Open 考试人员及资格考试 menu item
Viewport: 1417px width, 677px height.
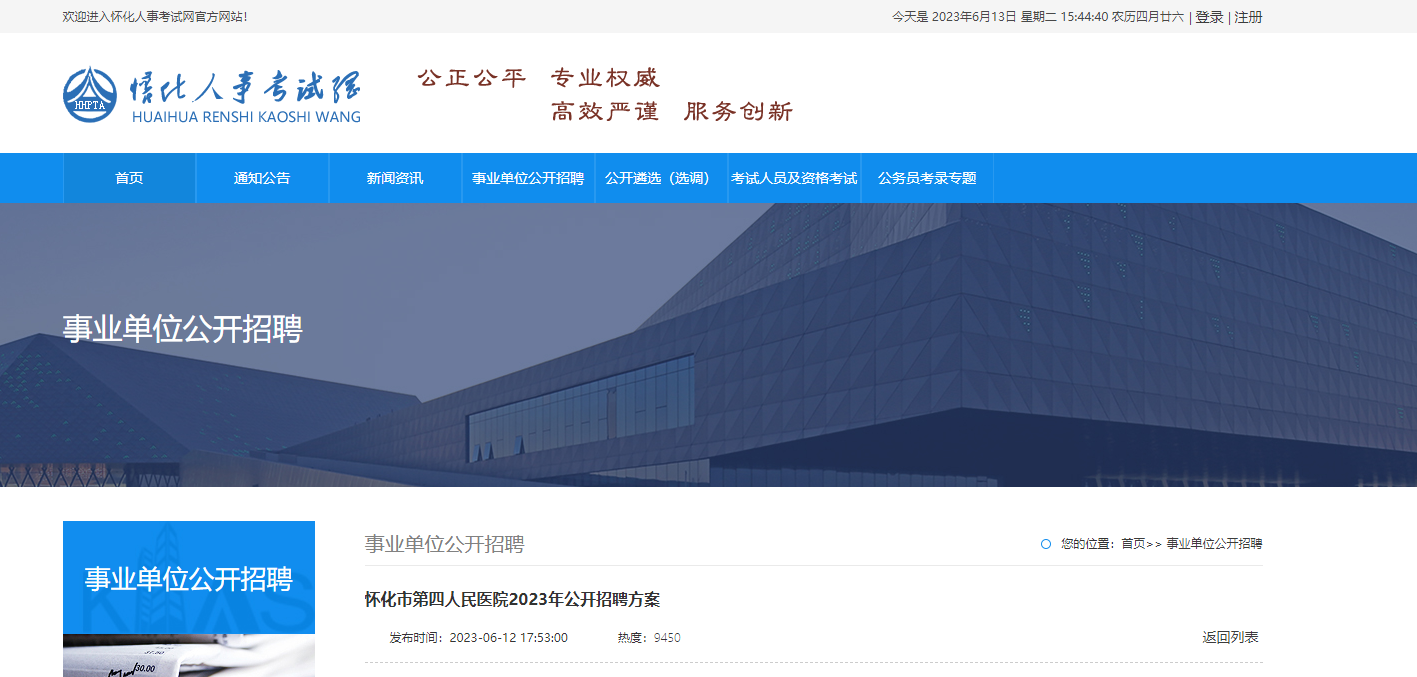(794, 178)
